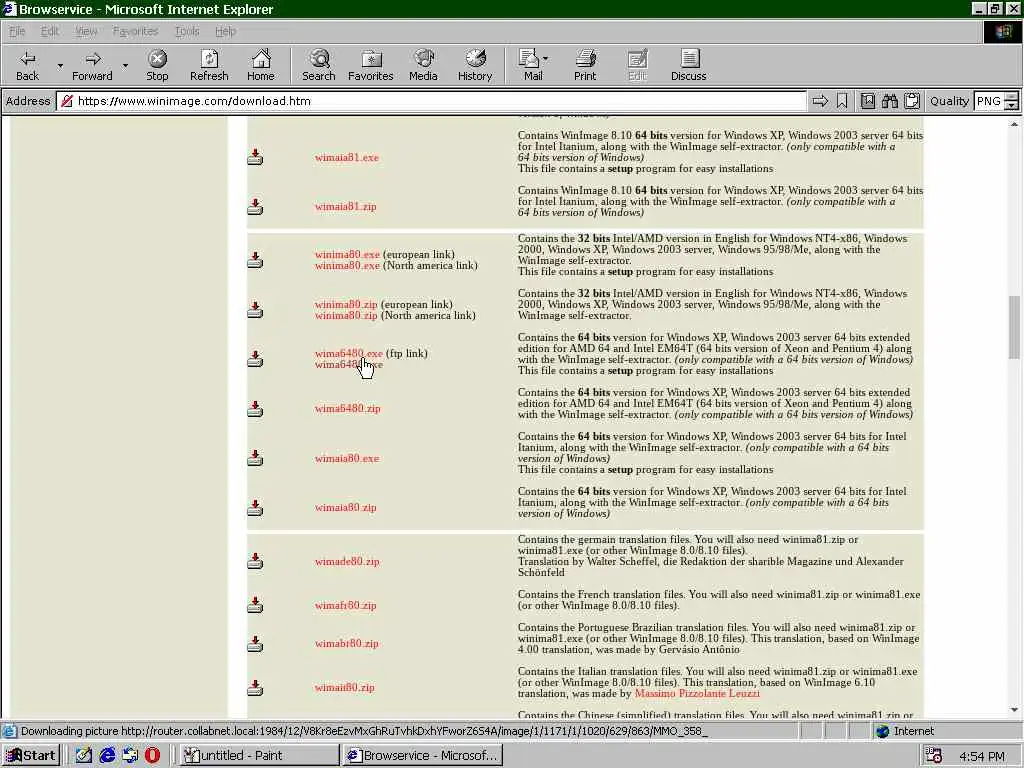Click the bookmark icon after address bar
Viewport: 1024px width, 768px height.
coord(842,101)
